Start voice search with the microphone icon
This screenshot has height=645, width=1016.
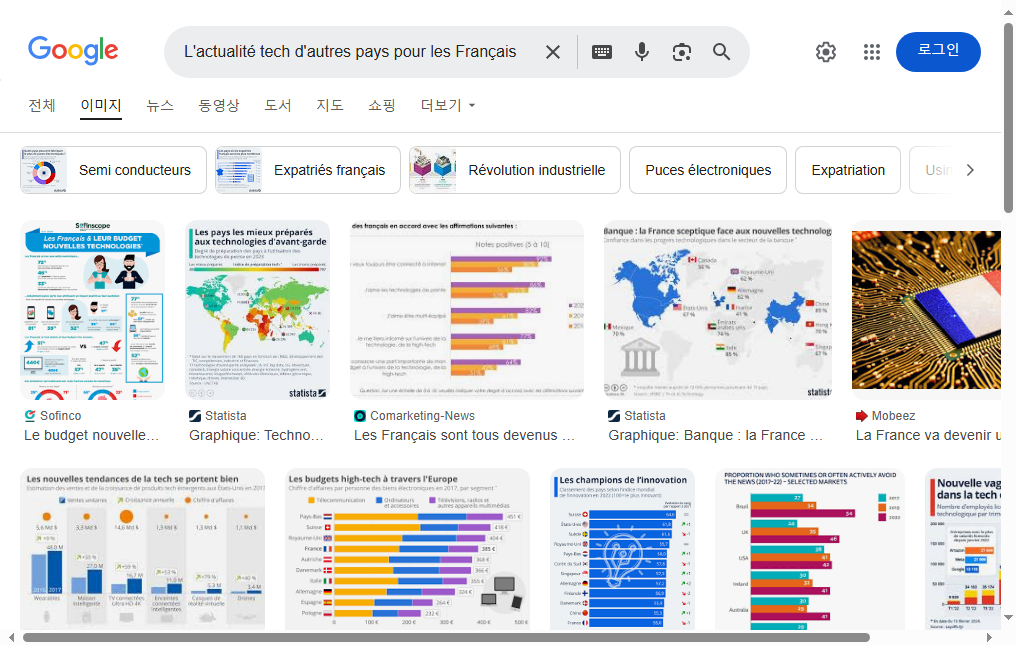641,52
